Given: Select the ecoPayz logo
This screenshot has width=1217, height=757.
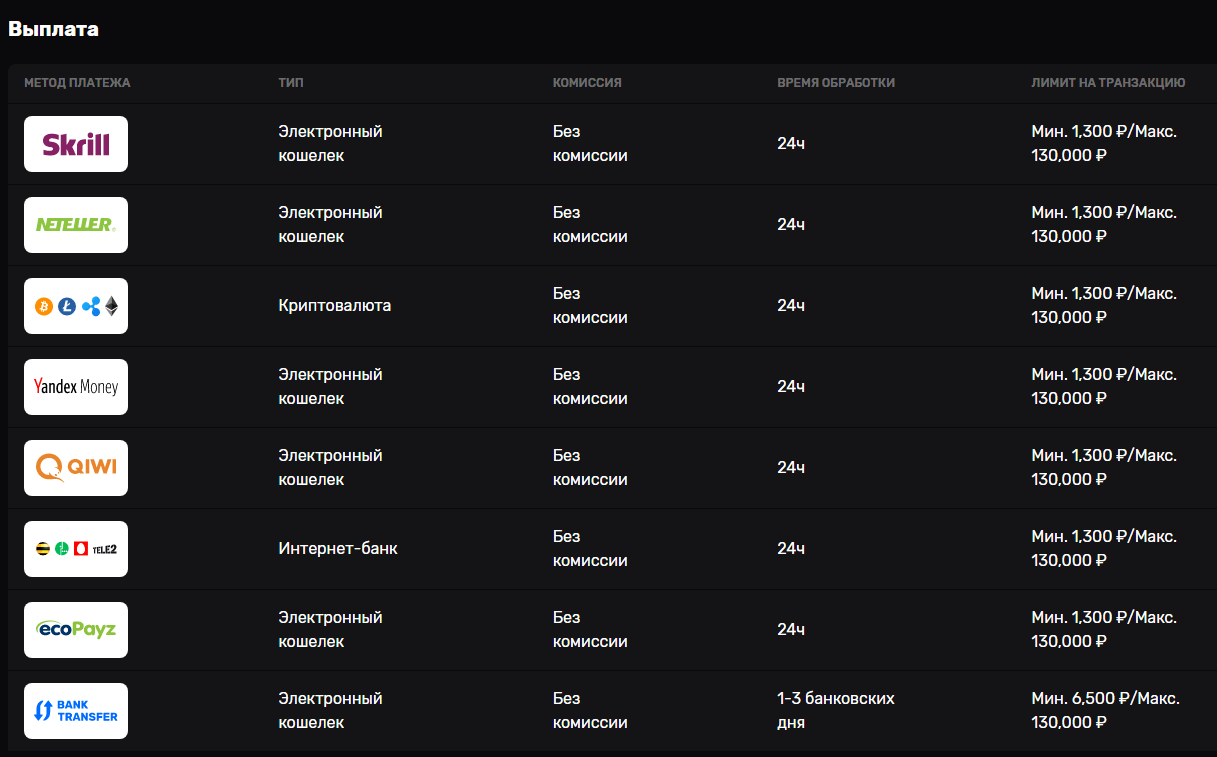Looking at the screenshot, I should 76,630.
